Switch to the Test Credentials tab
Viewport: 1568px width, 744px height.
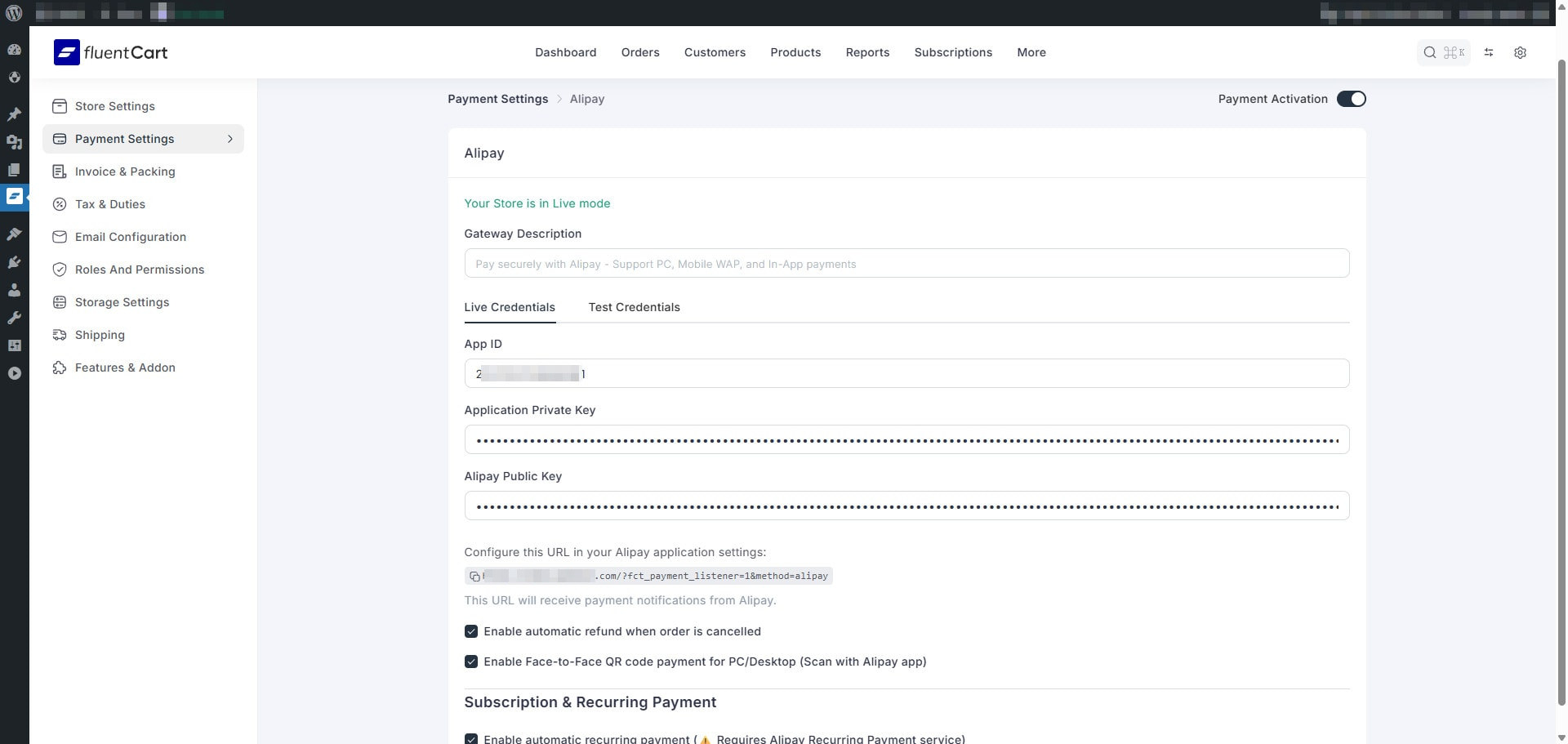click(x=635, y=307)
